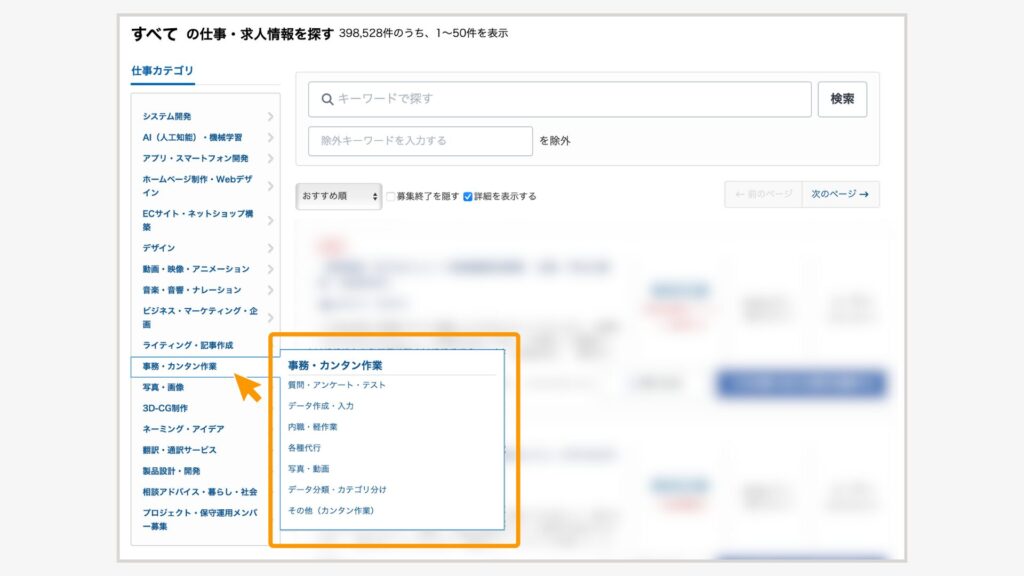Viewport: 1024px width, 576px height.
Task: Toggle the 募集終了を隠す checkbox
Action: tap(391, 197)
